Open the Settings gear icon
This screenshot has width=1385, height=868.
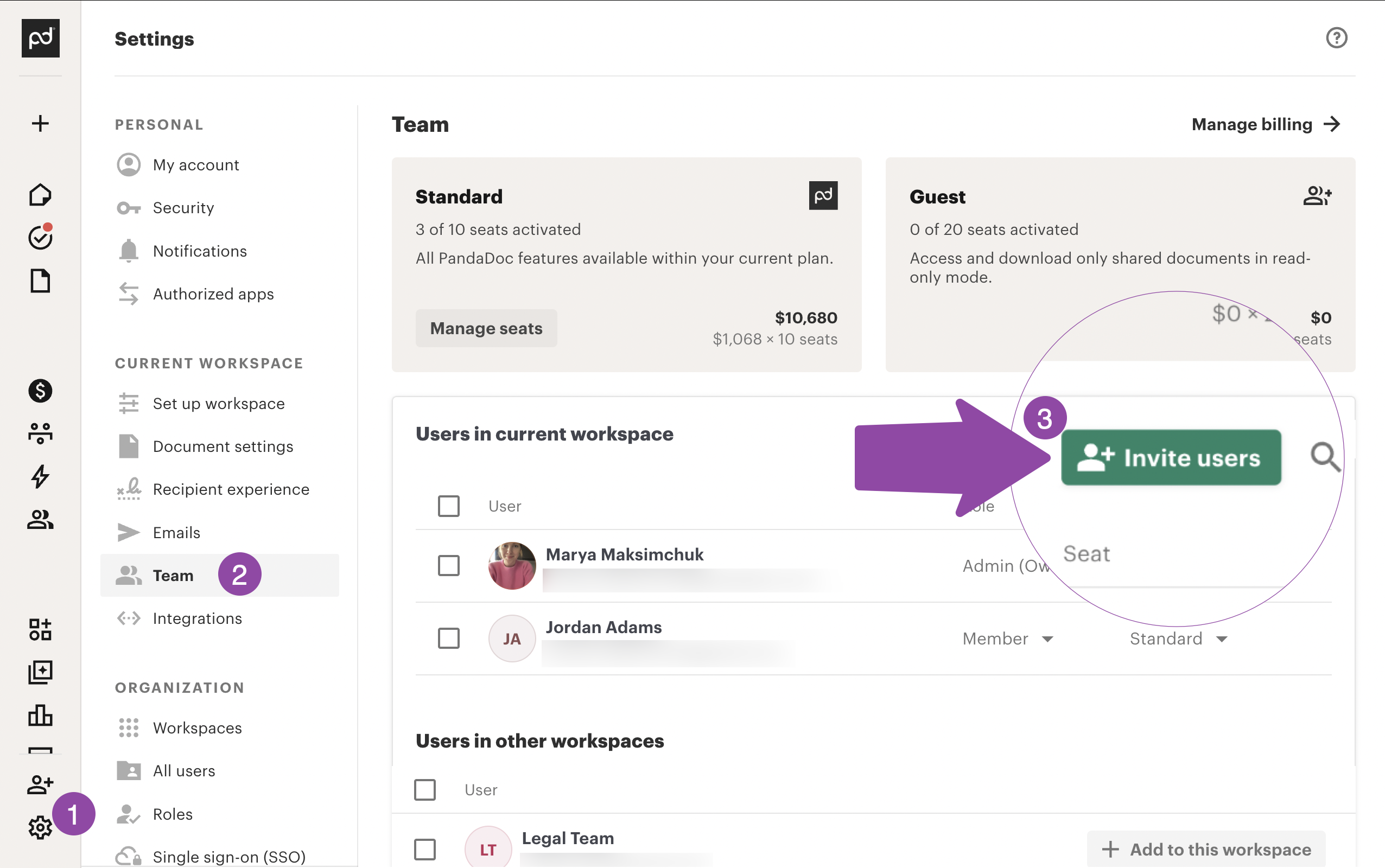tap(40, 827)
